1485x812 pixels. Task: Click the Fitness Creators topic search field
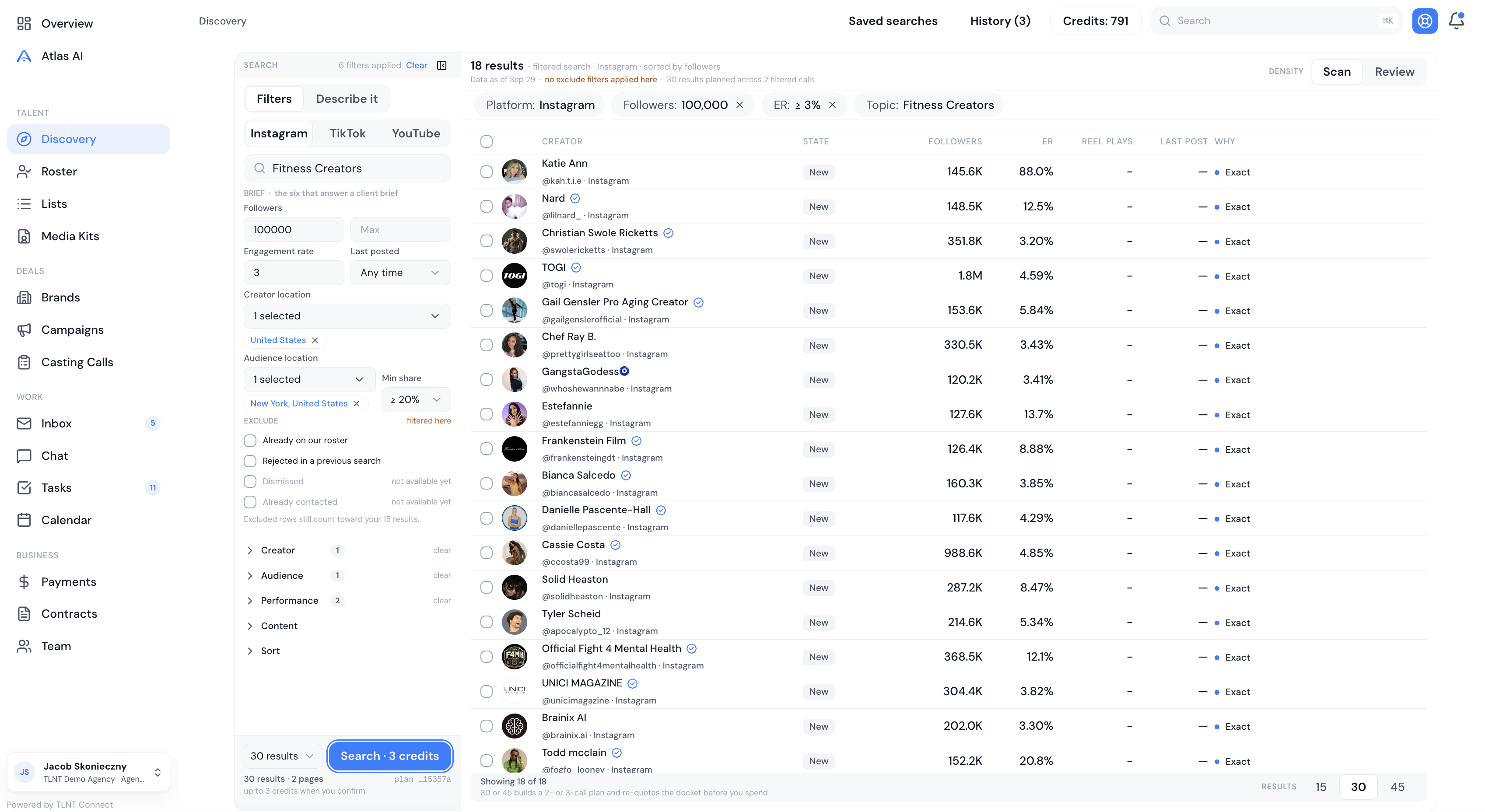pyautogui.click(x=347, y=168)
